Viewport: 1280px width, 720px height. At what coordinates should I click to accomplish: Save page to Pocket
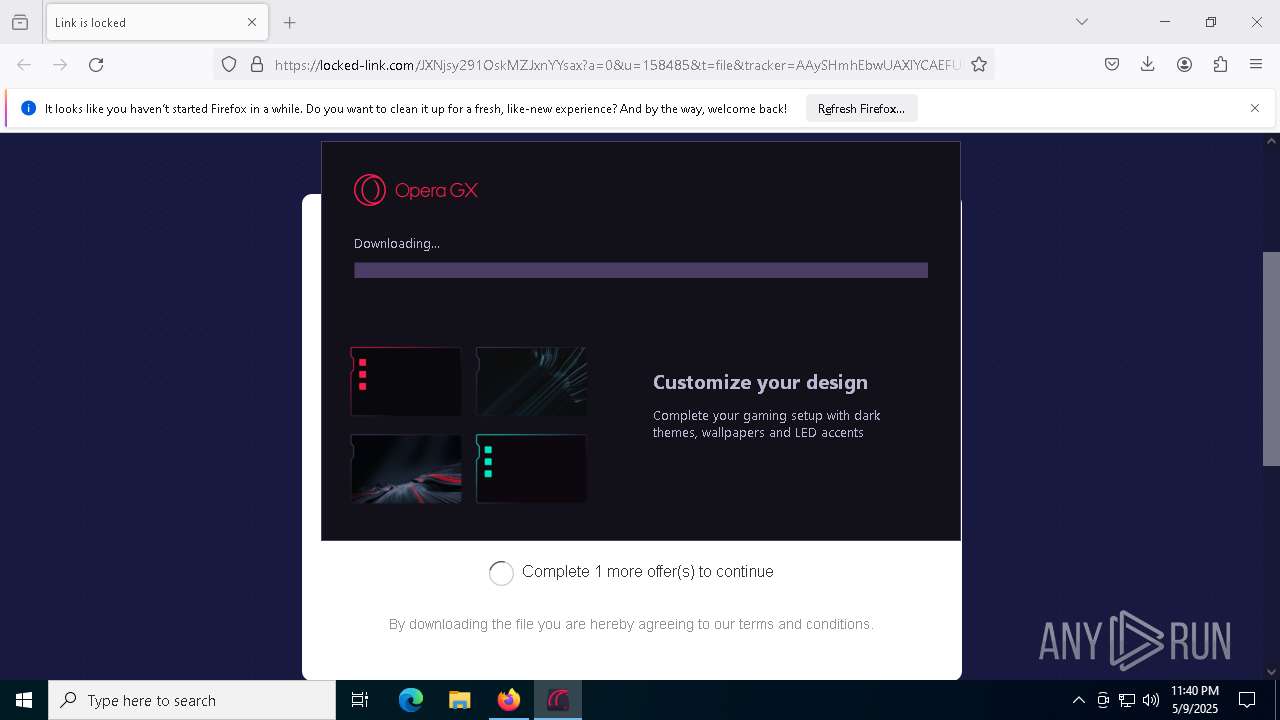pyautogui.click(x=1112, y=65)
